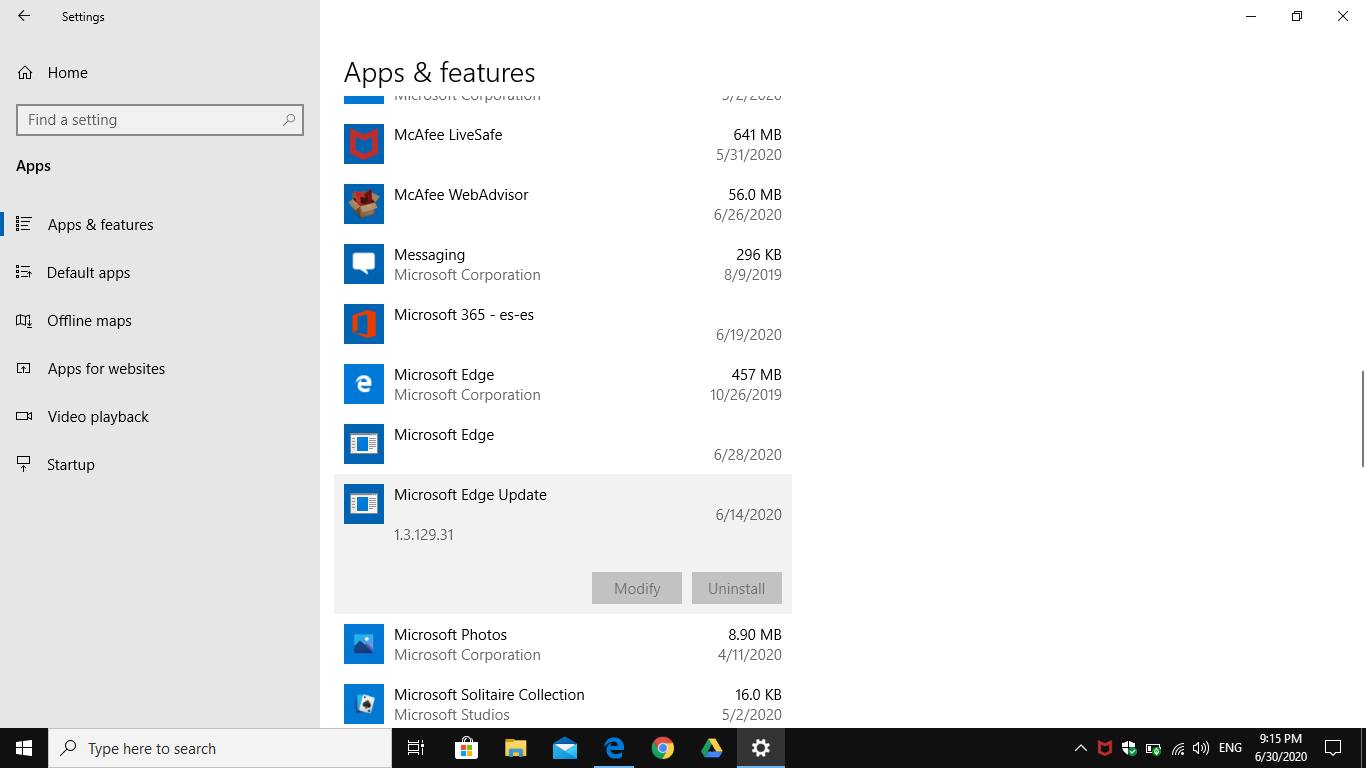Select the Messaging entry name
1366x768 pixels.
click(x=429, y=255)
